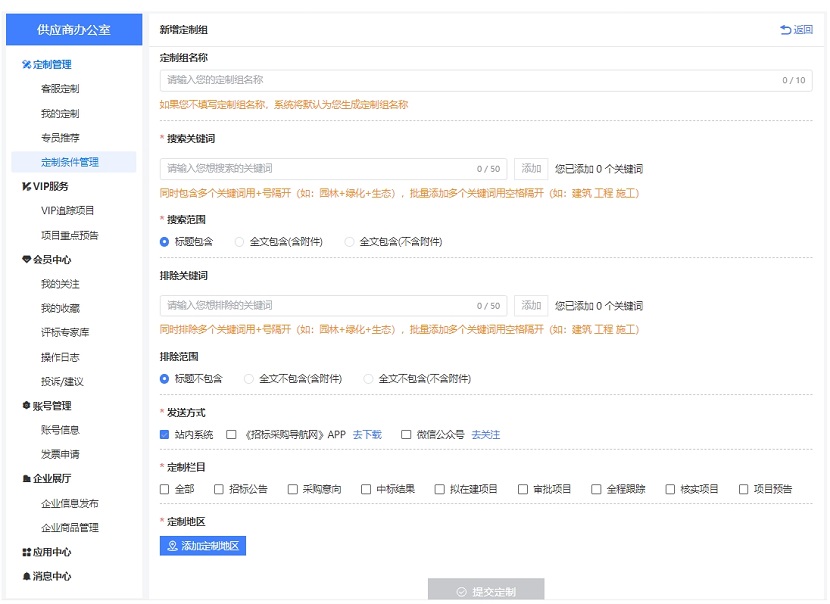Check the 全程跟踪 checkbox
Image resolution: width=830 pixels, height=604 pixels.
pyautogui.click(x=596, y=489)
